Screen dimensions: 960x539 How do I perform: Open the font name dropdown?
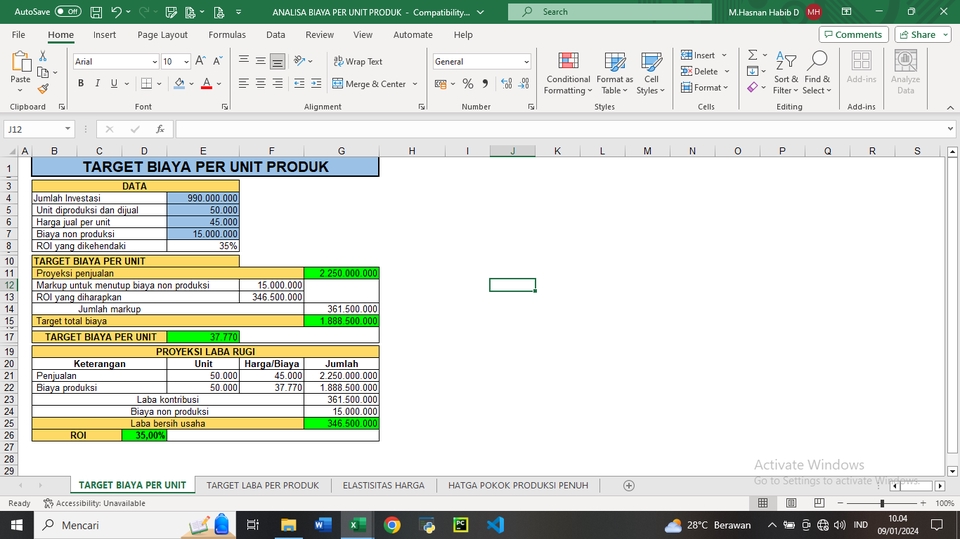(x=154, y=62)
